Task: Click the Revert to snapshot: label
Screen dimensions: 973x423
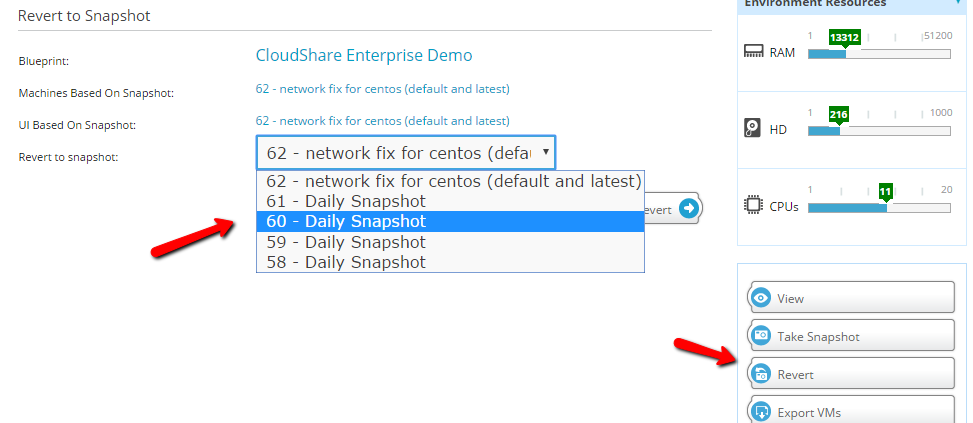Action: click(68, 157)
